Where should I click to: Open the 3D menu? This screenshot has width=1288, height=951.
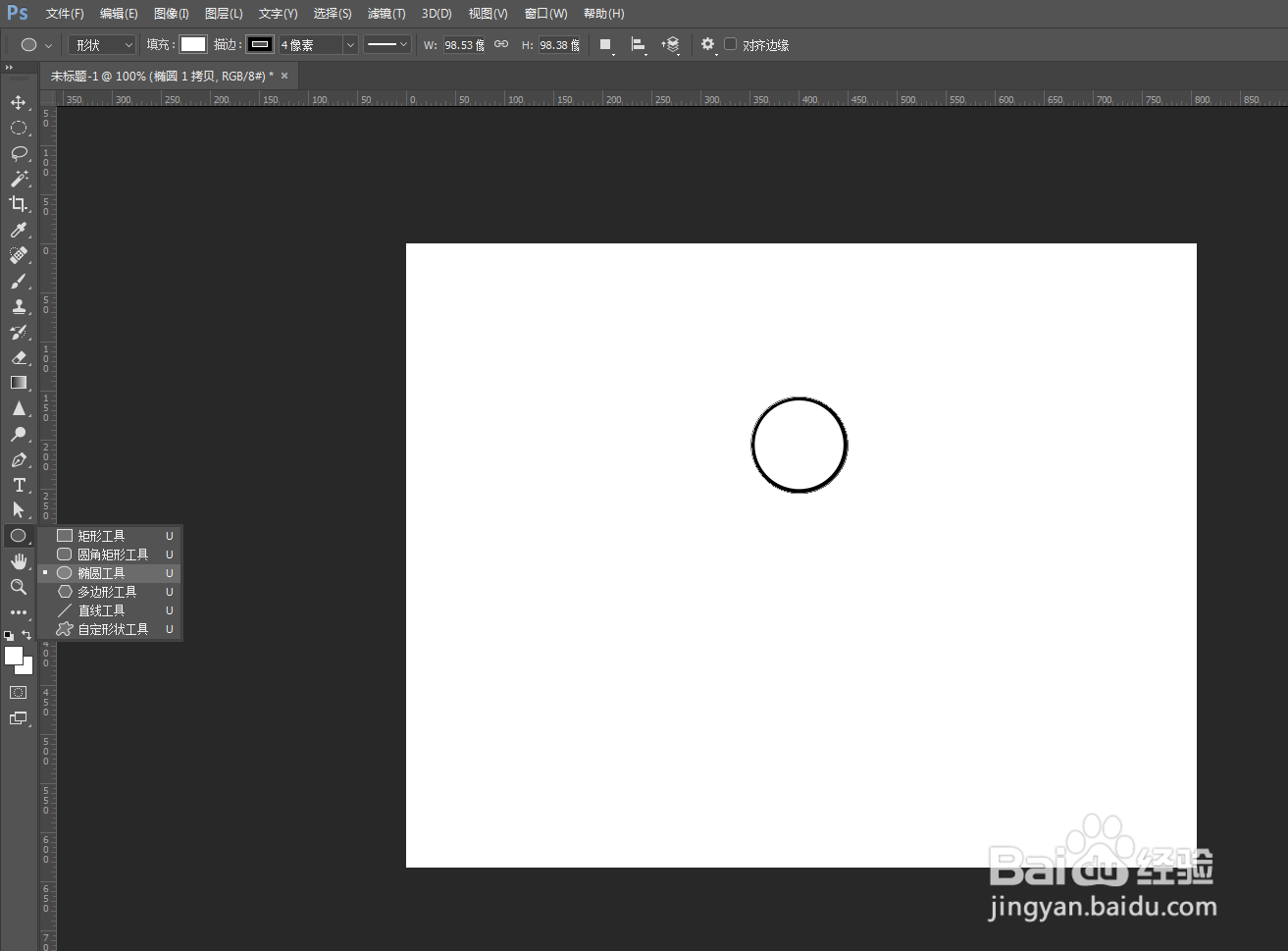437,14
